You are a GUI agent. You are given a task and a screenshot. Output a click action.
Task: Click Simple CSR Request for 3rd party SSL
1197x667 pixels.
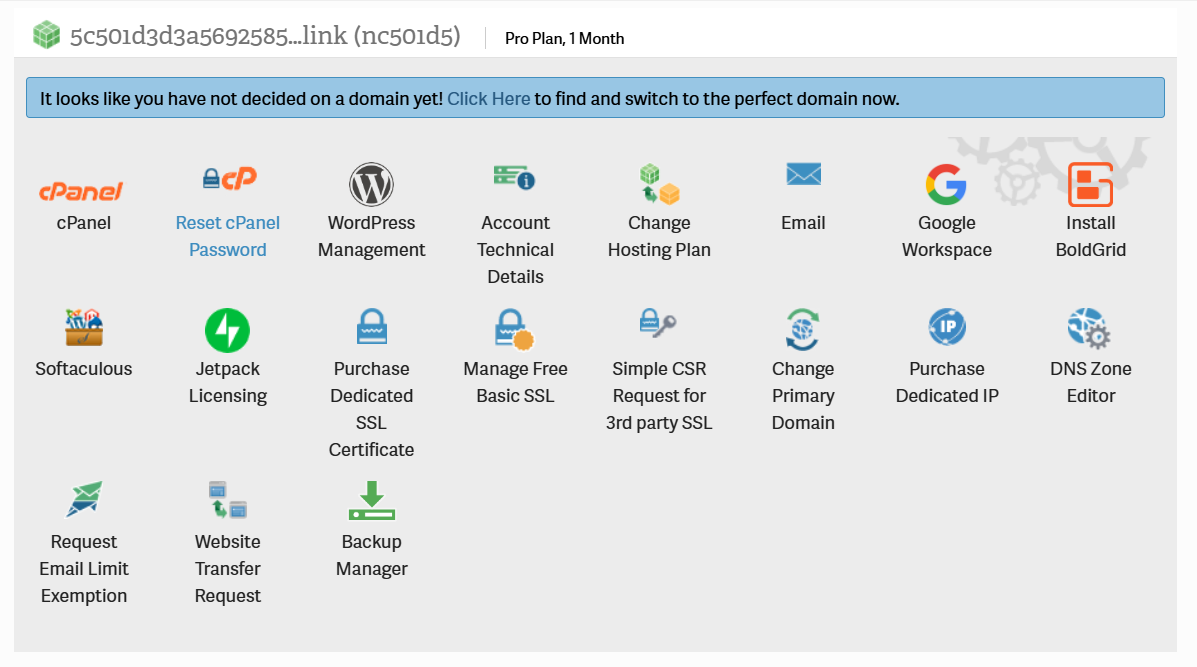[x=659, y=395]
